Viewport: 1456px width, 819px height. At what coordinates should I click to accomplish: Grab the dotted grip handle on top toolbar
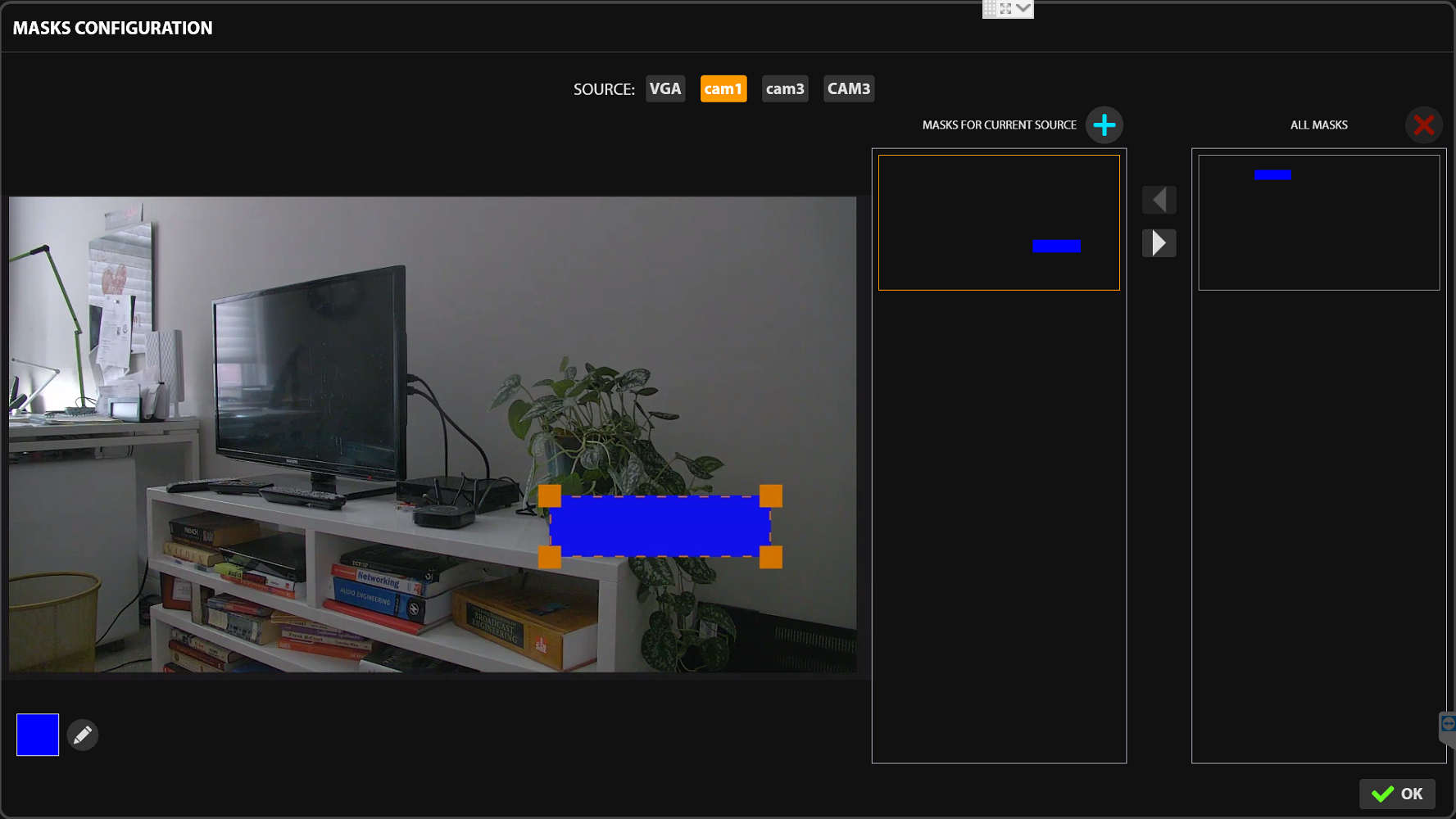coord(990,9)
